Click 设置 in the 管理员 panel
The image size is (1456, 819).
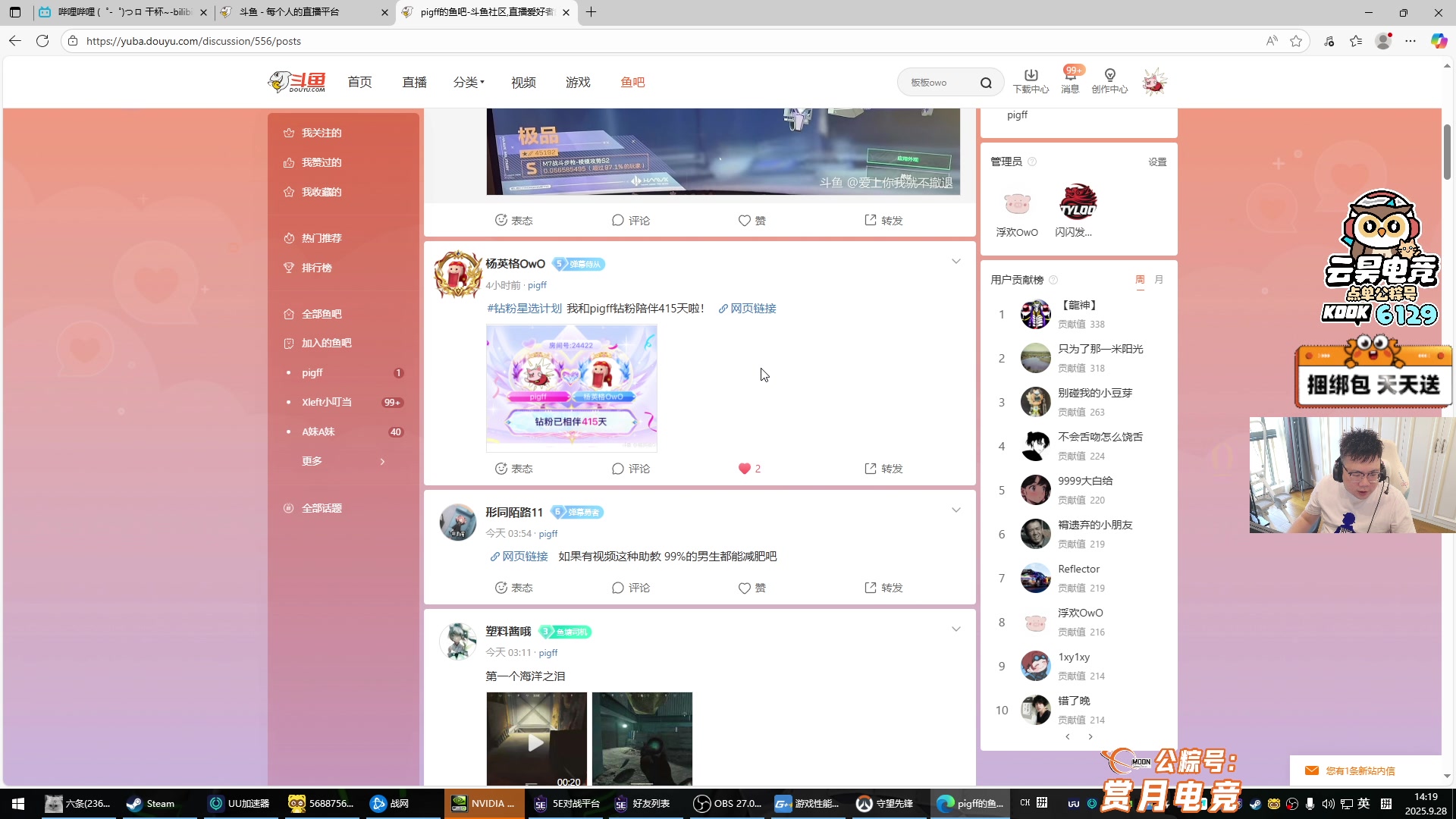1157,162
